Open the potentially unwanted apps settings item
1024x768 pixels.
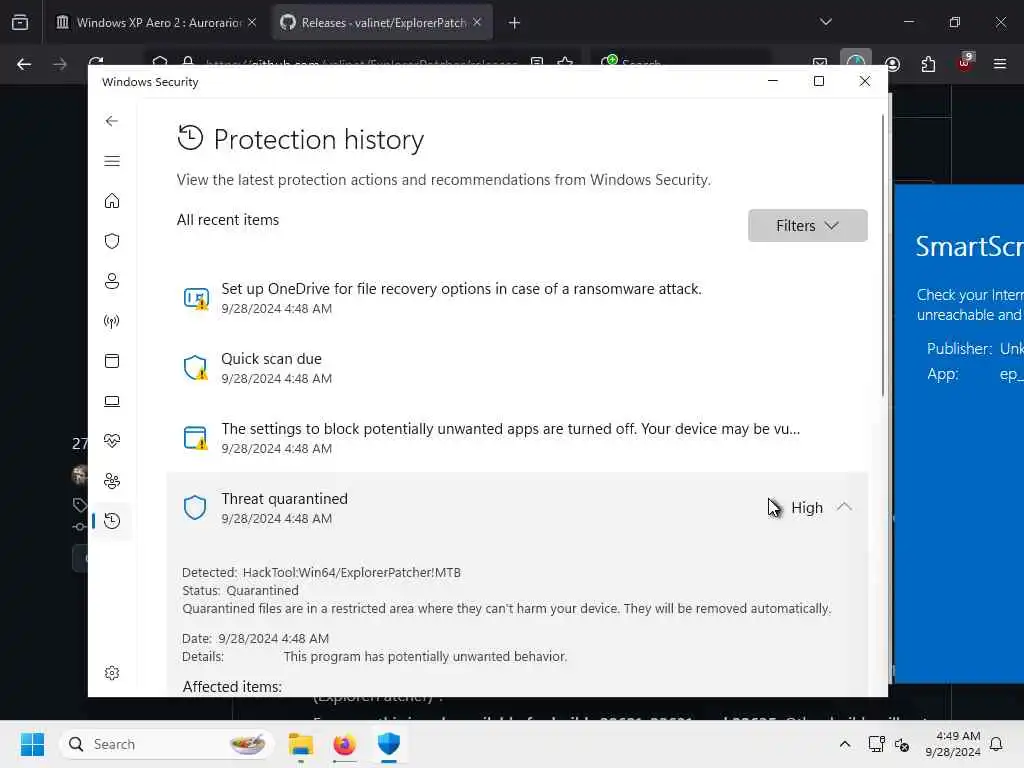(x=517, y=438)
